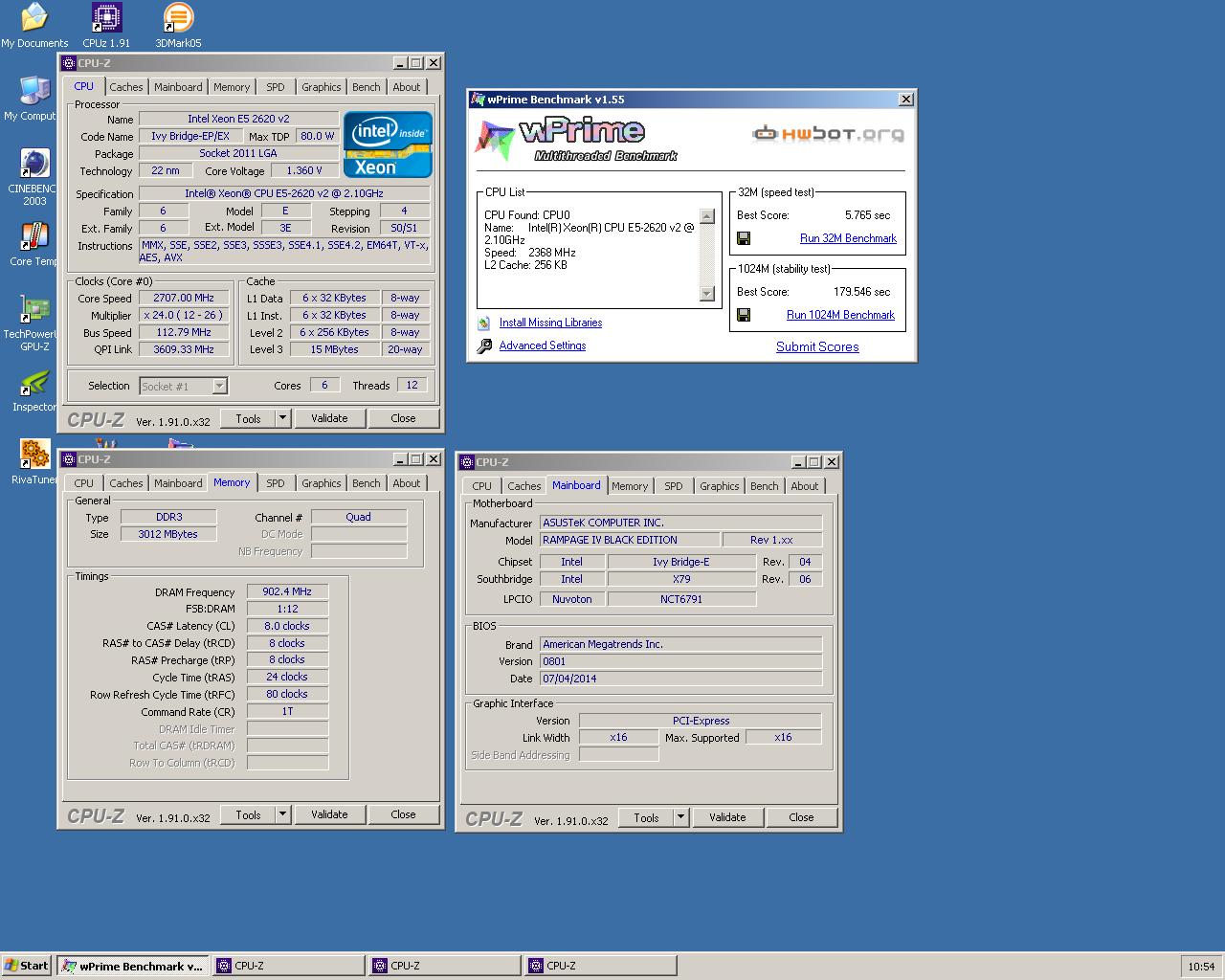This screenshot has height=980, width=1225.
Task: Open Advanced Settings link
Action: [543, 345]
